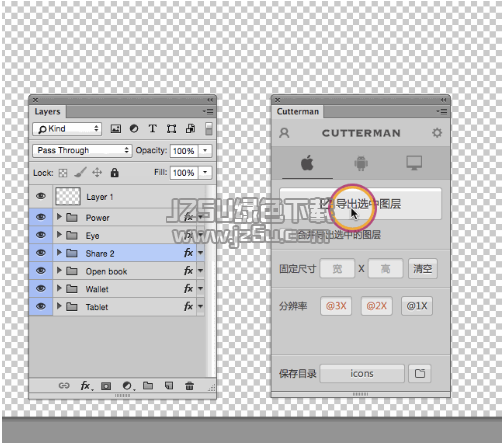The height and width of the screenshot is (443, 503).
Task: Create new fill or adjustment layer
Action: [128, 386]
